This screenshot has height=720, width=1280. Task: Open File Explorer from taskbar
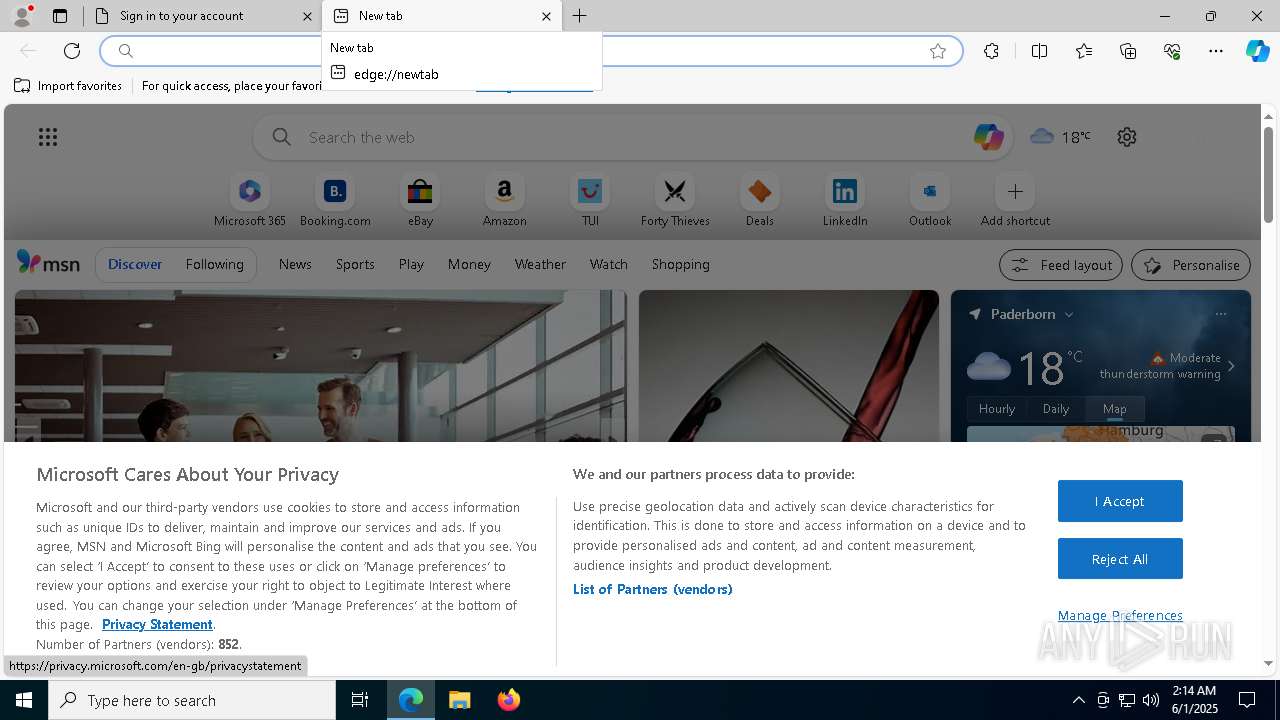pyautogui.click(x=460, y=700)
